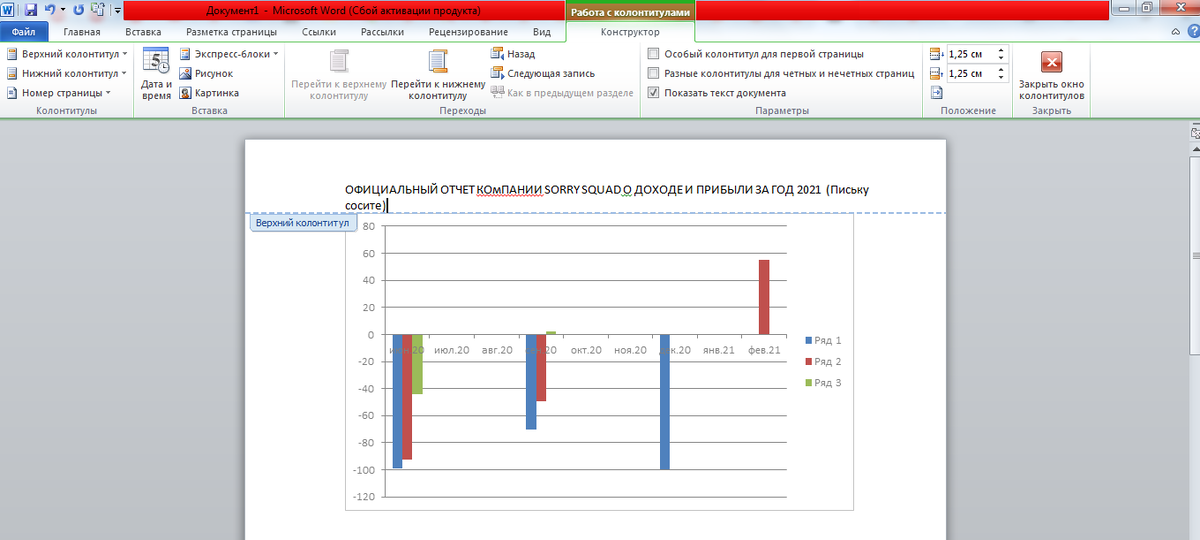Click the Назад navigation item
The image size is (1200, 540).
coord(514,54)
